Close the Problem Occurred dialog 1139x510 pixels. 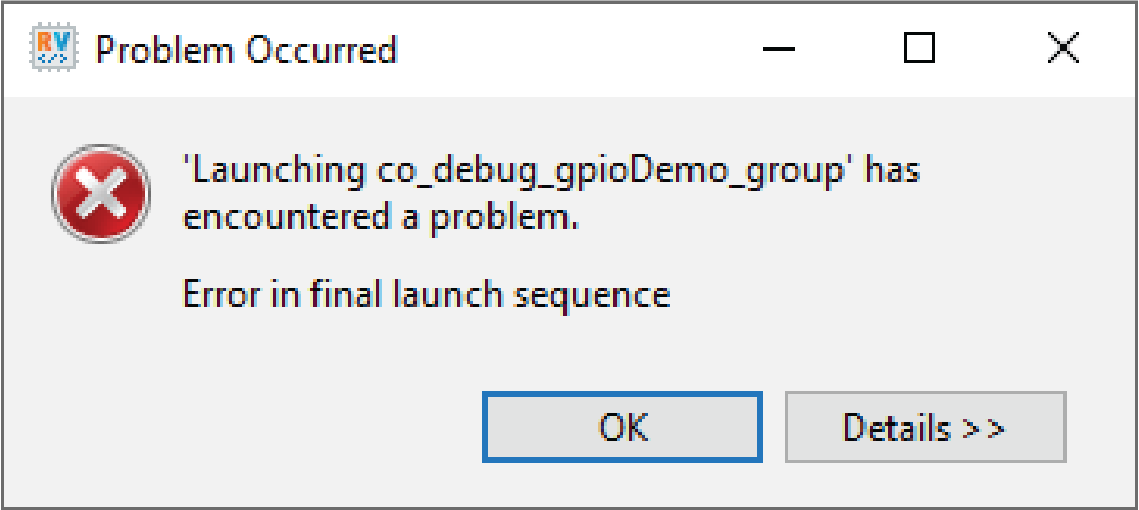(1061, 49)
